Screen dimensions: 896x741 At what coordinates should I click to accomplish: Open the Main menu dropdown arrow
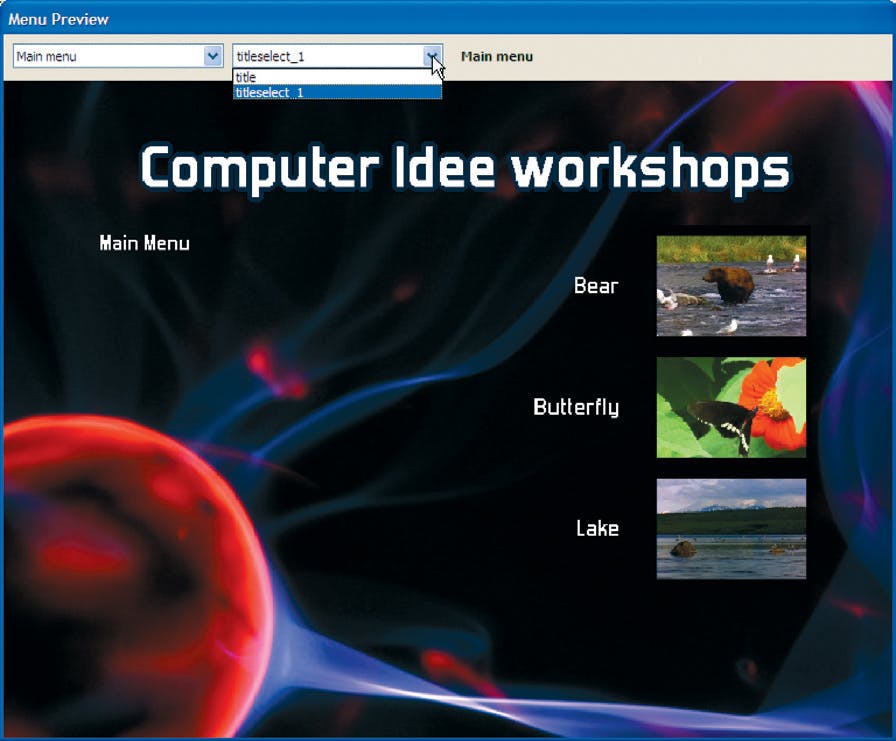[x=213, y=56]
